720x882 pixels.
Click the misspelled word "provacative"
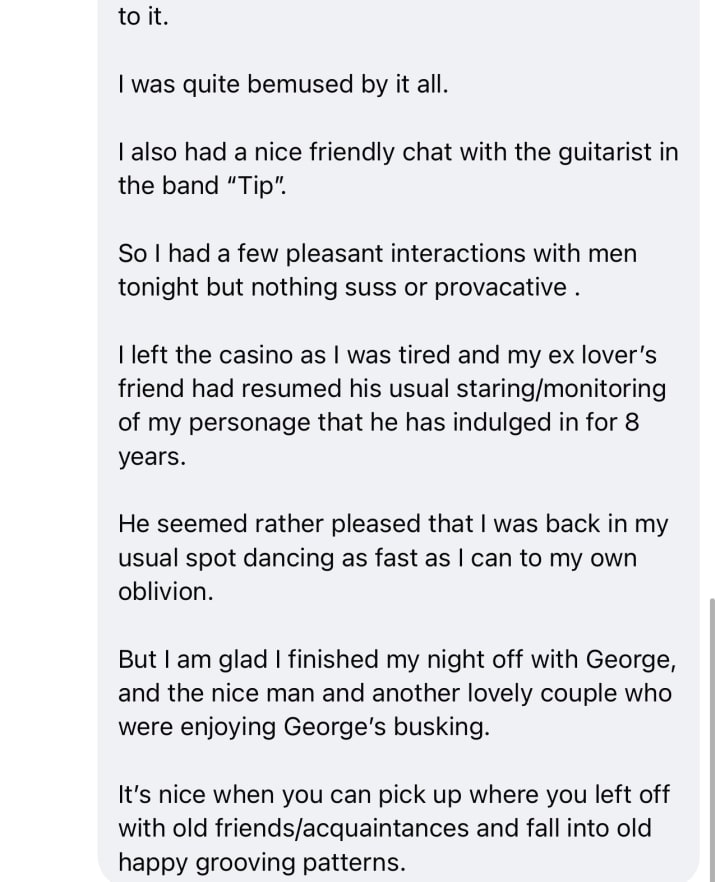(x=501, y=288)
